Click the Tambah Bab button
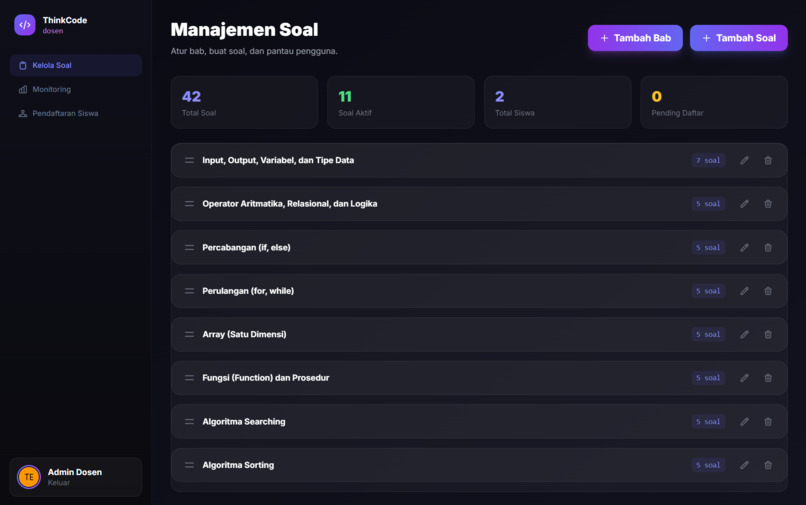The width and height of the screenshot is (806, 505). (x=635, y=38)
